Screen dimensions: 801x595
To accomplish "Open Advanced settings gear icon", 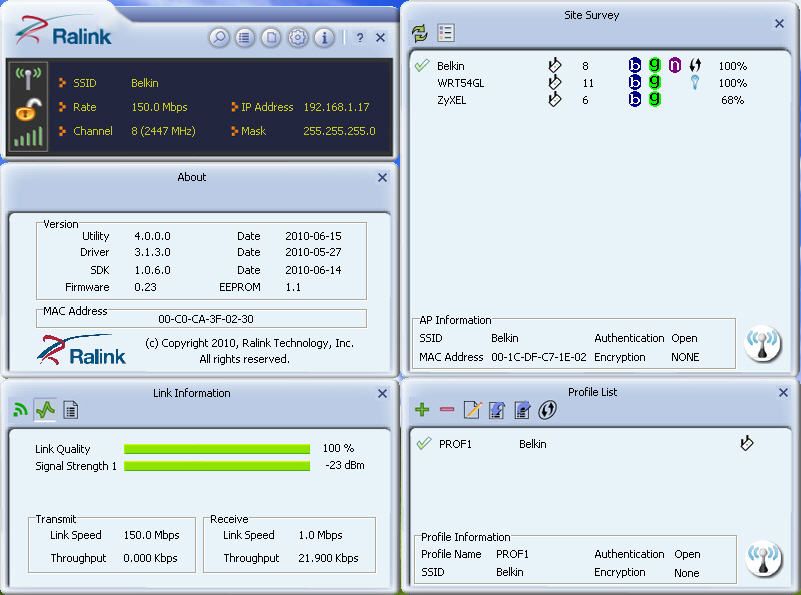I will (x=297, y=37).
